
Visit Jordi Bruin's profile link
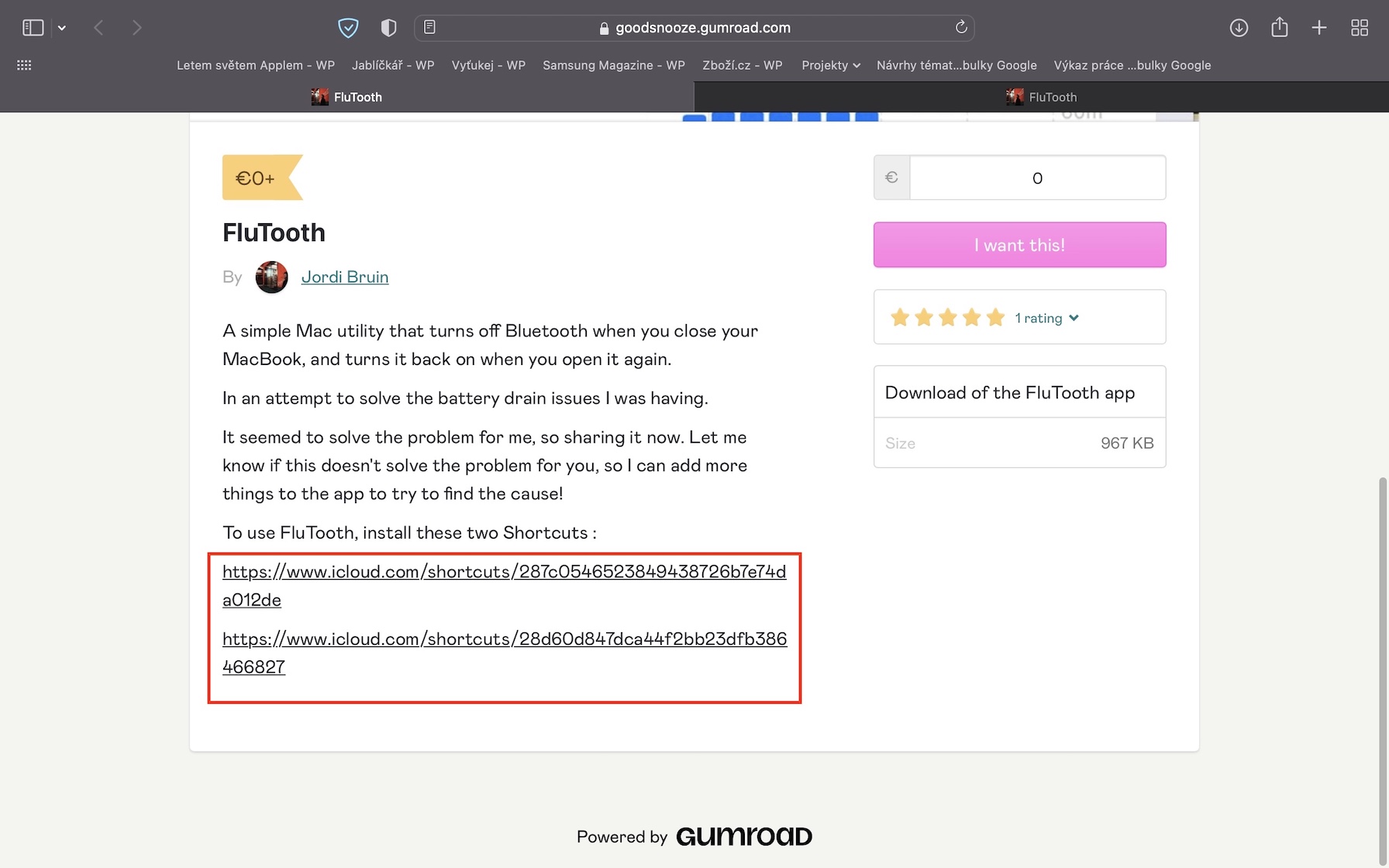[x=345, y=277]
